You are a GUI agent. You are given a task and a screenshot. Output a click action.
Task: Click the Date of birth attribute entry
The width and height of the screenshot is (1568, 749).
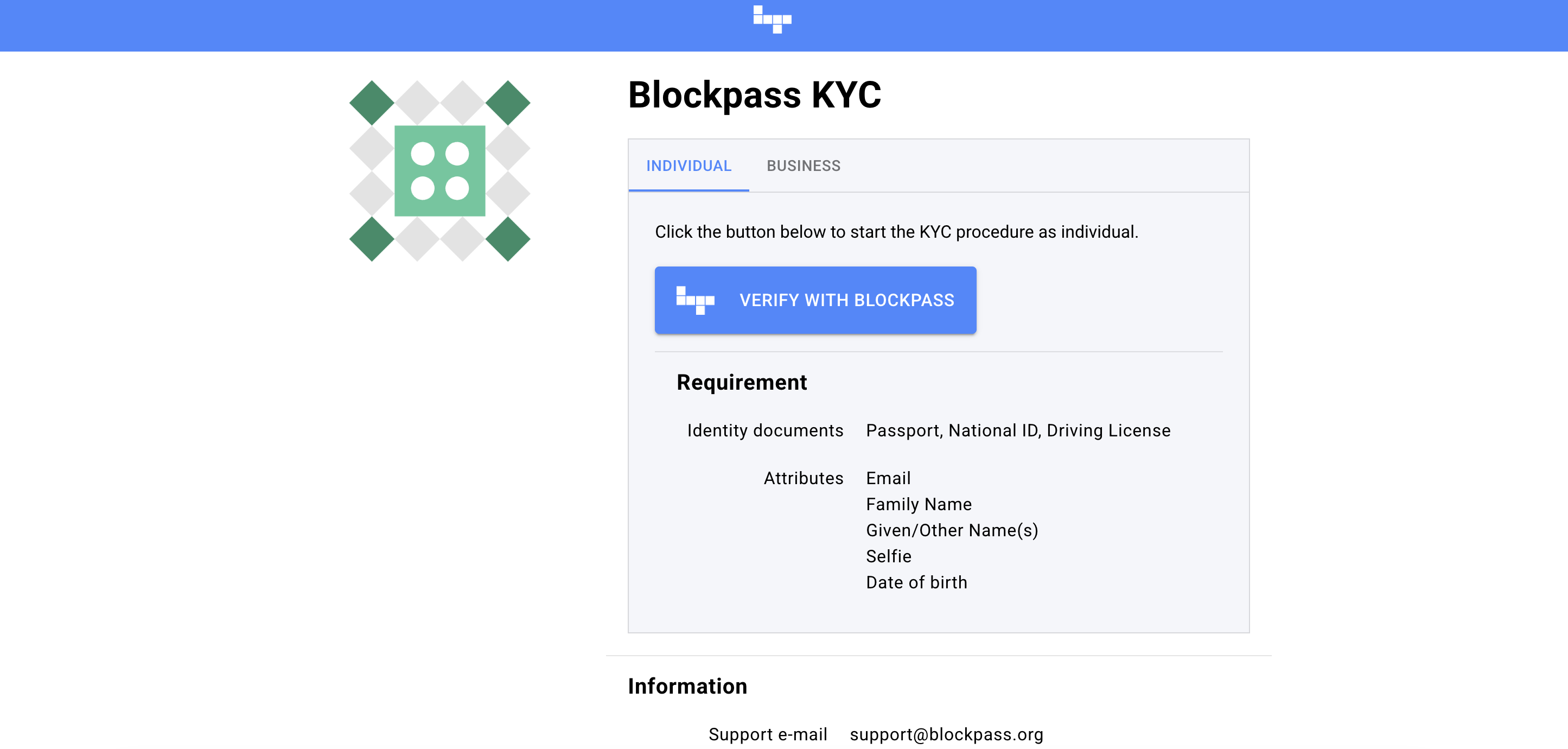click(916, 583)
